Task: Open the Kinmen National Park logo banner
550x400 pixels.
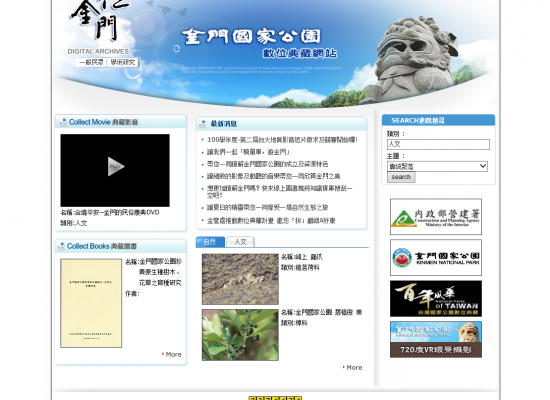Action: [436, 258]
